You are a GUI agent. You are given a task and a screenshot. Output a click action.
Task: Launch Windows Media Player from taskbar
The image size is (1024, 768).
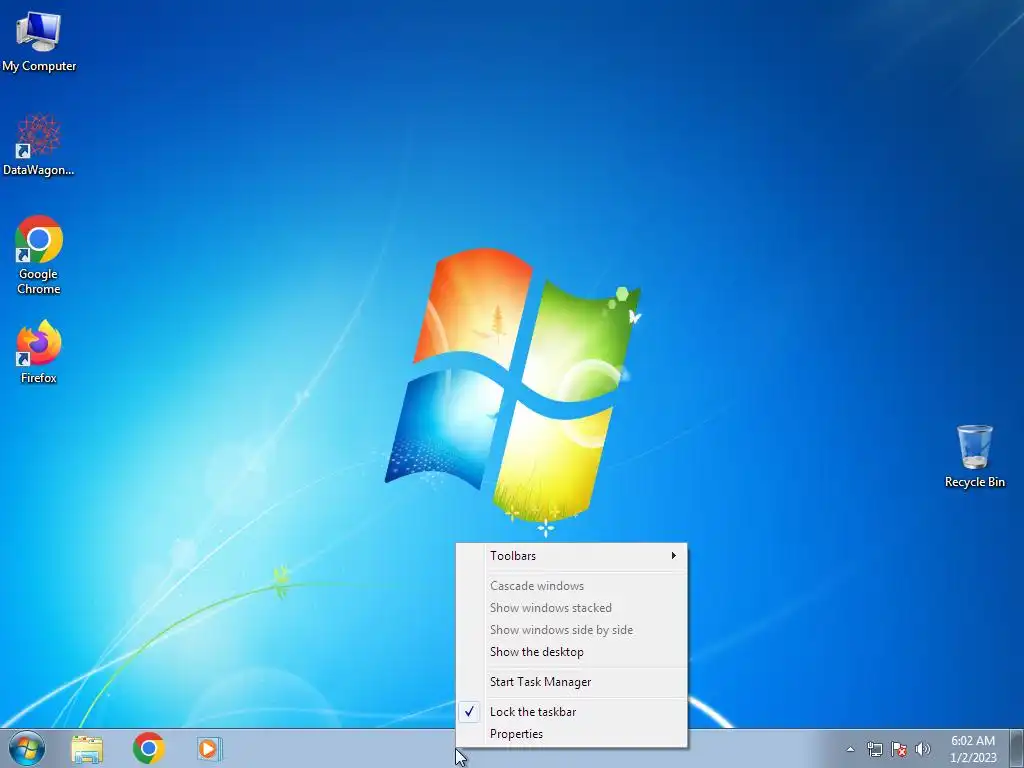(209, 748)
